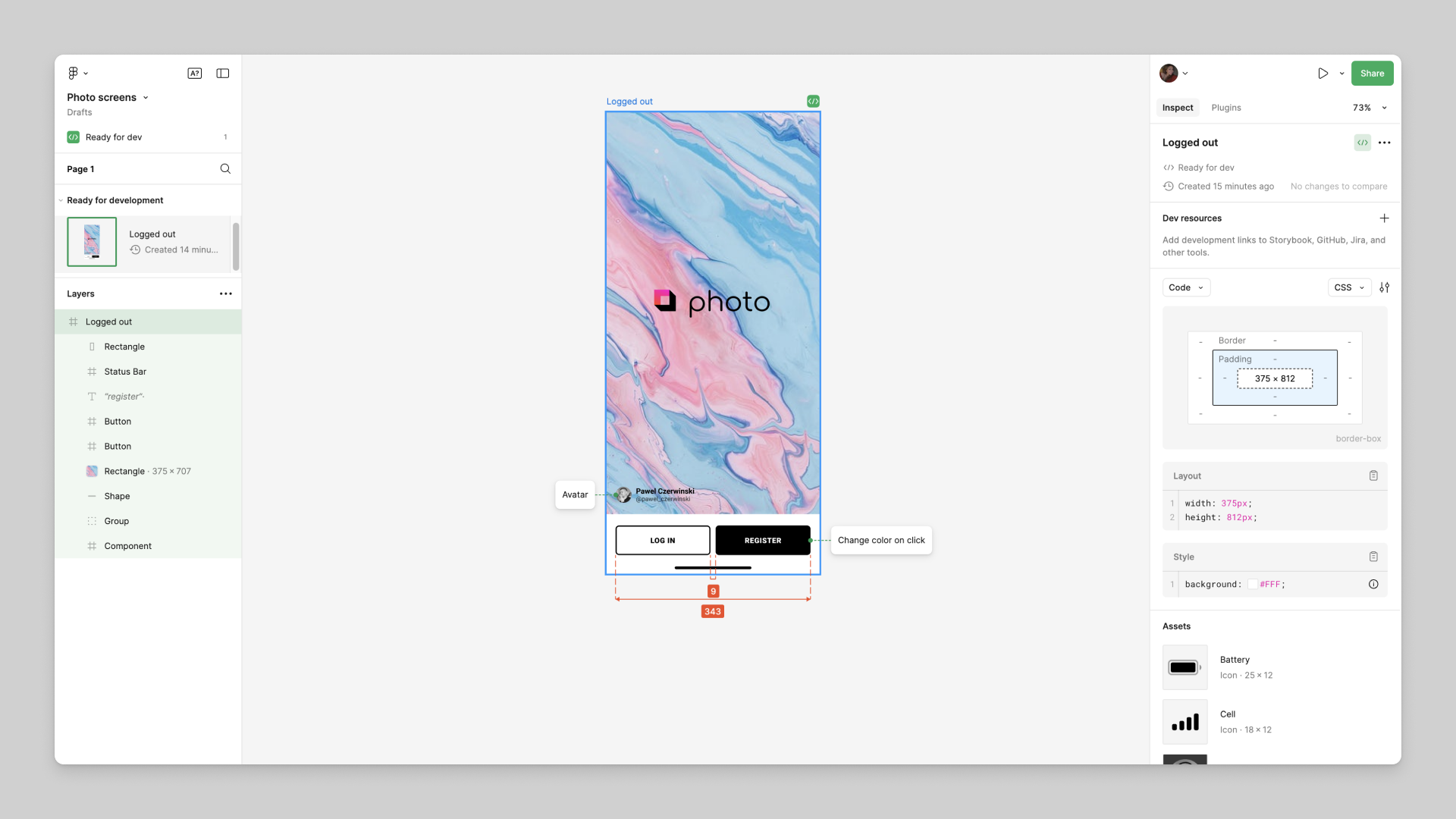Click the code view icon next to Logged out

click(x=1363, y=142)
